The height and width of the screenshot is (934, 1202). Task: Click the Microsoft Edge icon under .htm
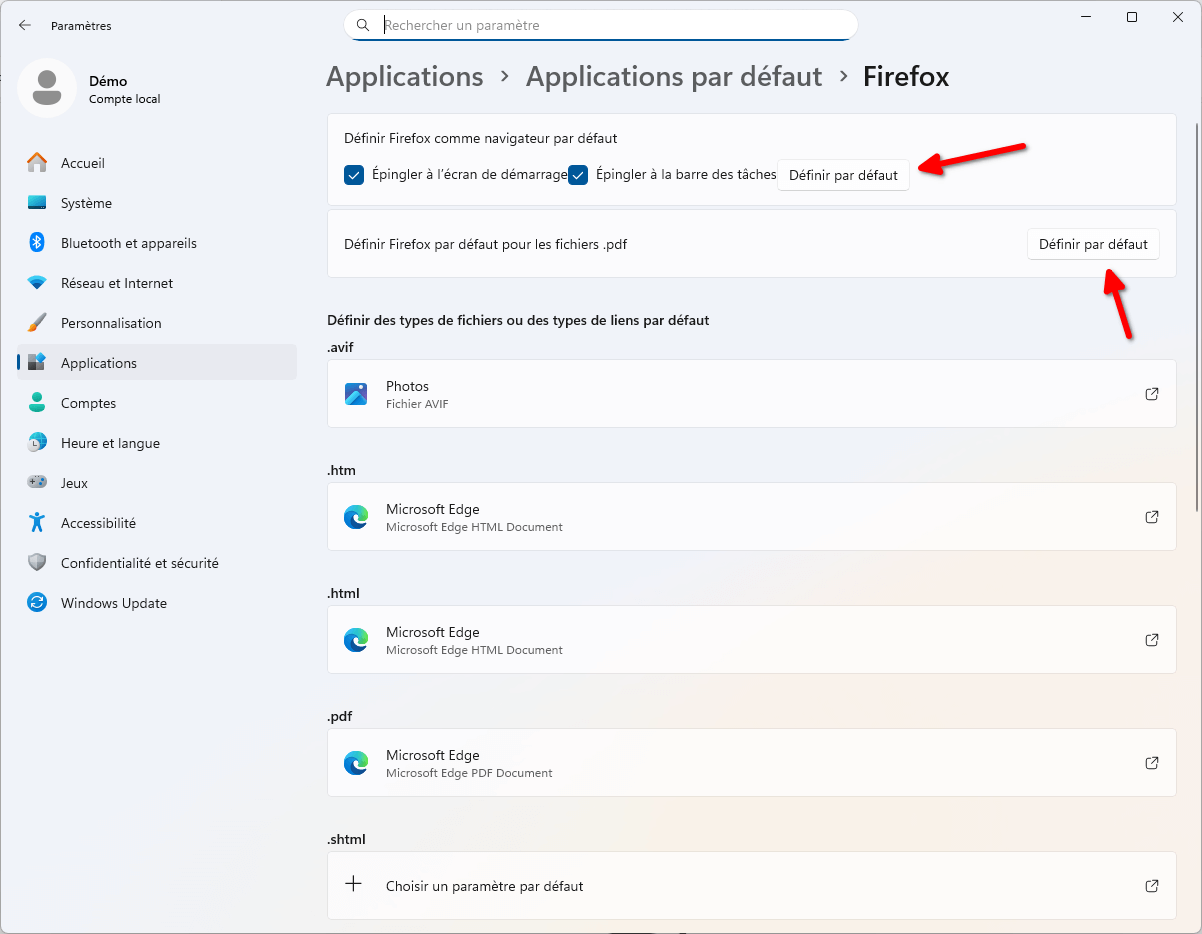click(x=356, y=517)
